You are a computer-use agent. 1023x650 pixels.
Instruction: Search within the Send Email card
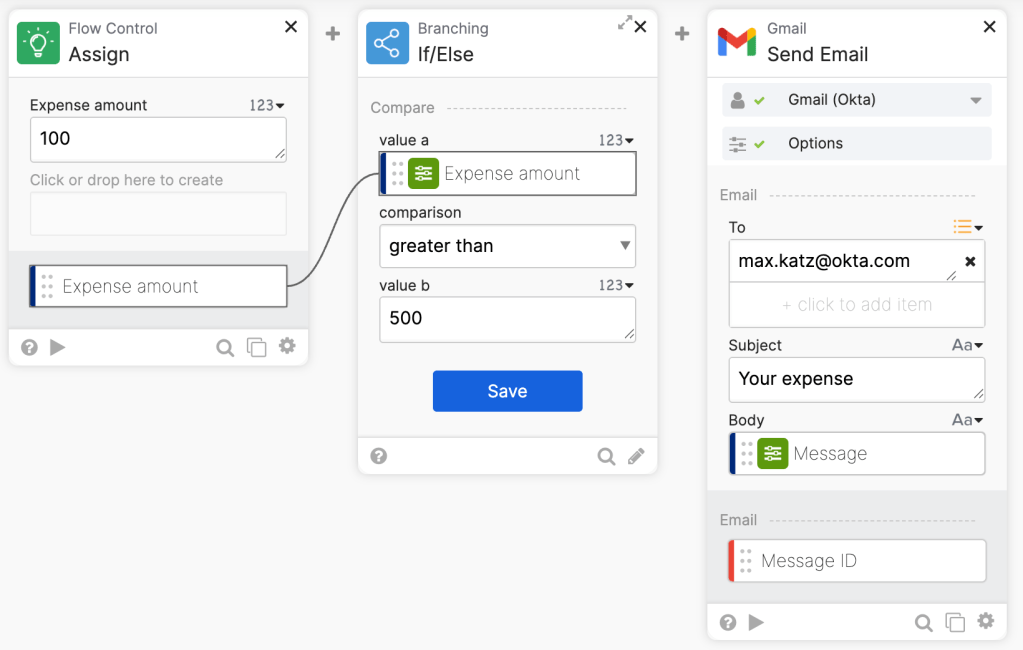pyautogui.click(x=923, y=622)
